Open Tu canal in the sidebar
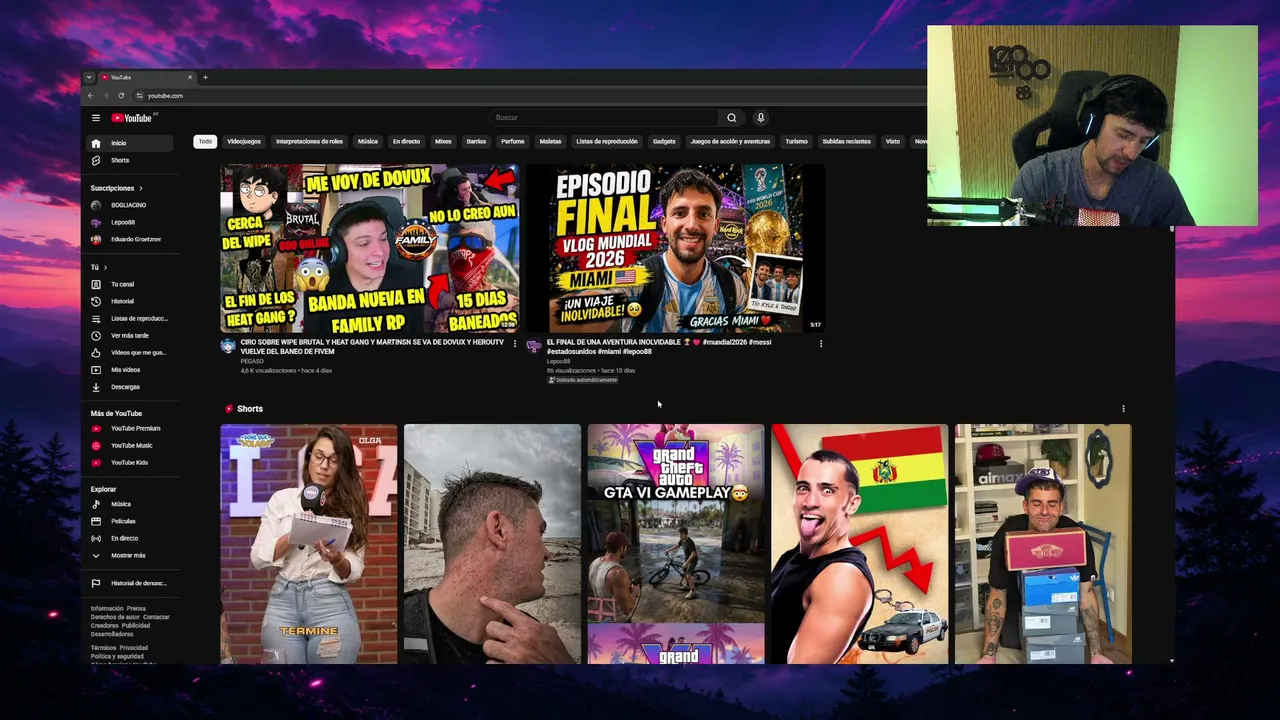This screenshot has width=1280, height=720. 130,284
